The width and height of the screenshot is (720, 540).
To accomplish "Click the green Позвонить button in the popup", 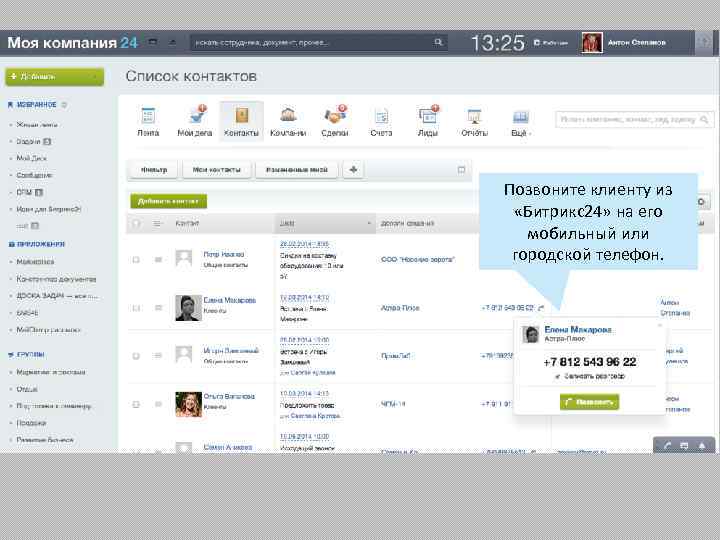I will pyautogui.click(x=590, y=402).
